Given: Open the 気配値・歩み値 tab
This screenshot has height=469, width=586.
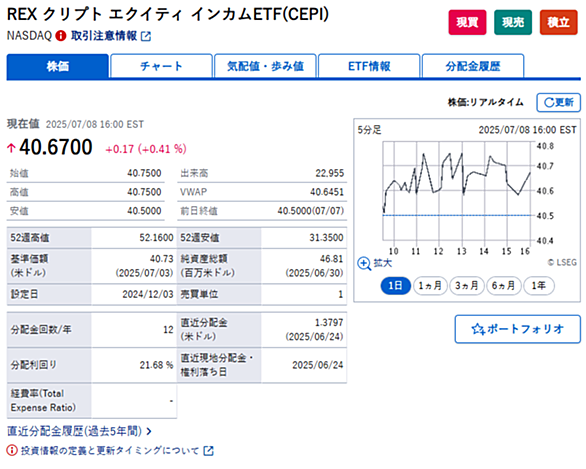Looking at the screenshot, I should click(265, 66).
